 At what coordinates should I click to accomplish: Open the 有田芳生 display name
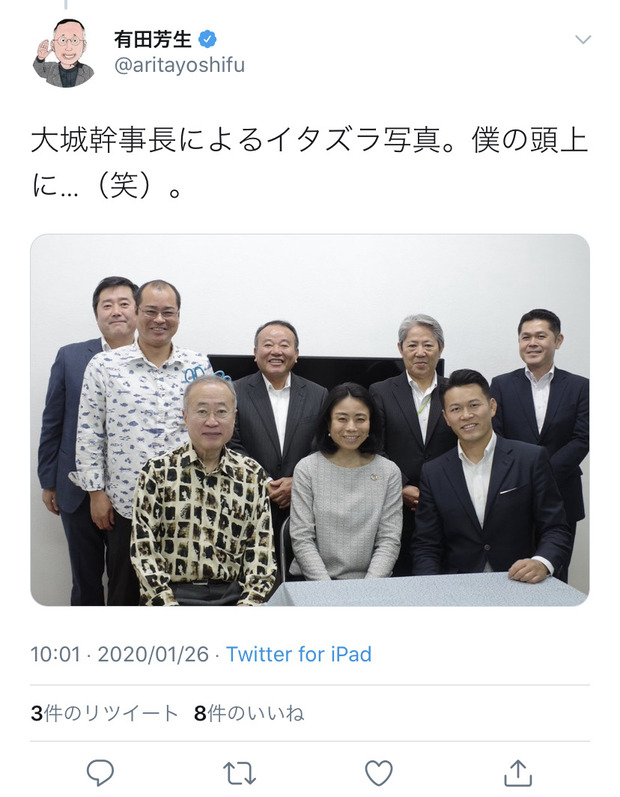[x=152, y=39]
